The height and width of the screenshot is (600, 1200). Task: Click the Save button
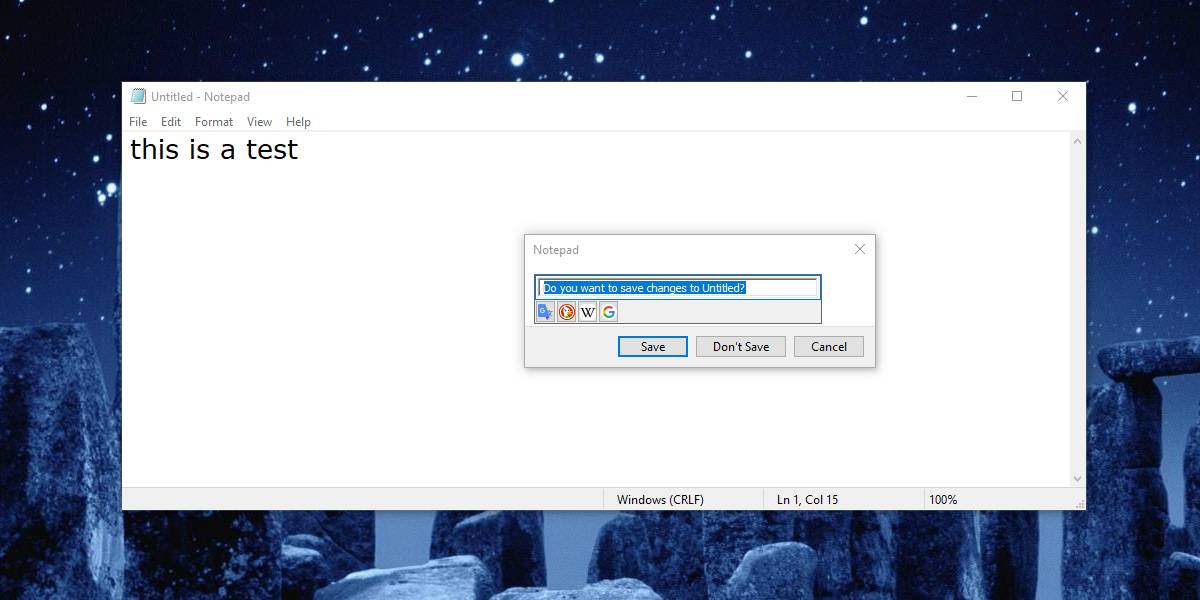653,347
